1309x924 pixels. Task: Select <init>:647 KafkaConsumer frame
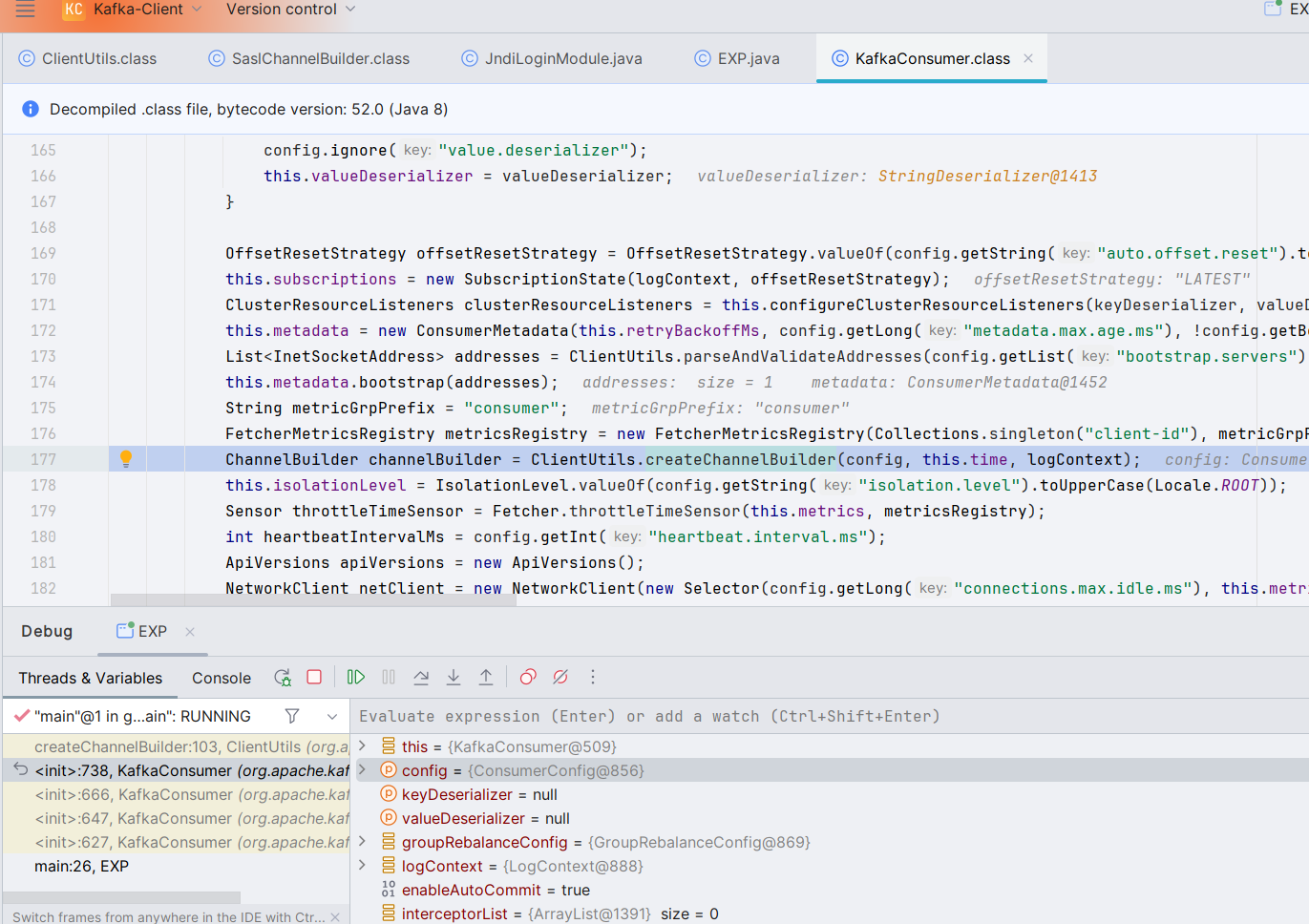pos(177,818)
